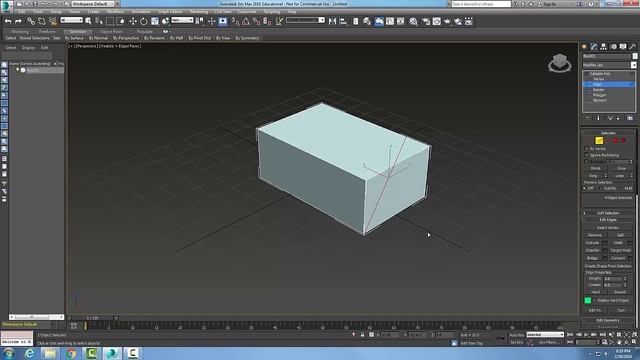Expand the Soft Selection rollout
This screenshot has width=640, height=360.
point(608,213)
